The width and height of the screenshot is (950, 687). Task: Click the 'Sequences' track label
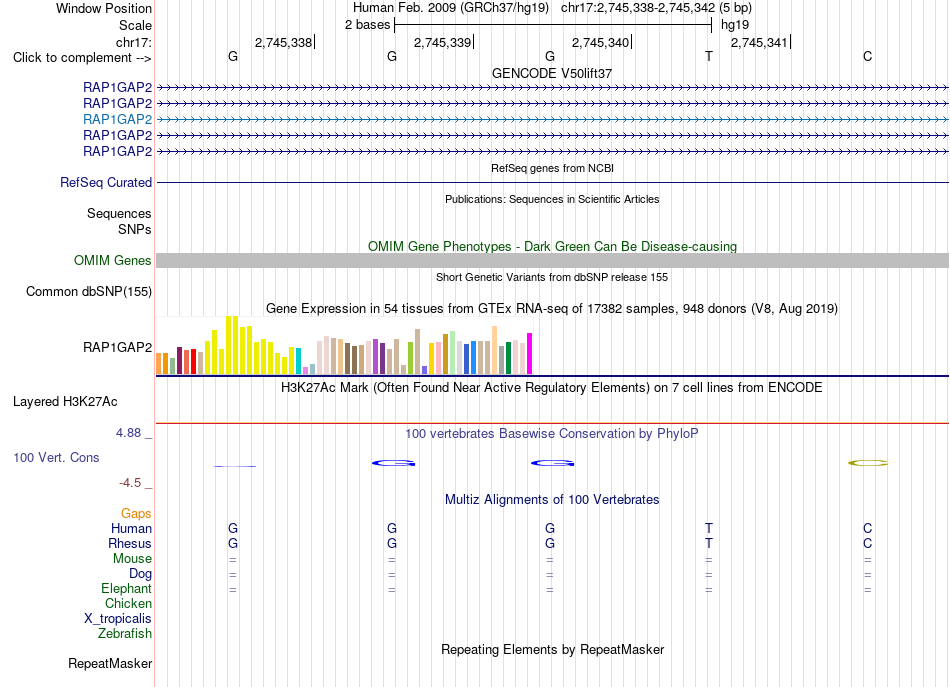click(119, 213)
